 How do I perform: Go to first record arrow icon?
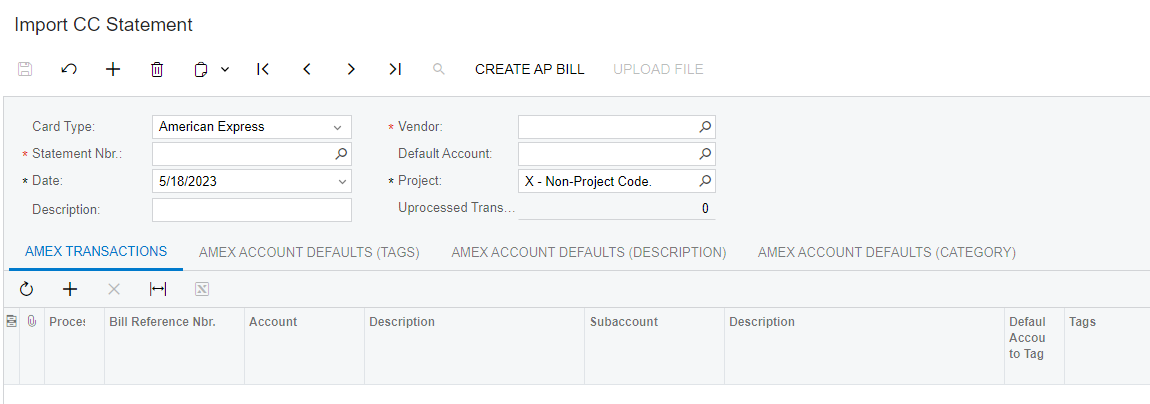click(263, 69)
